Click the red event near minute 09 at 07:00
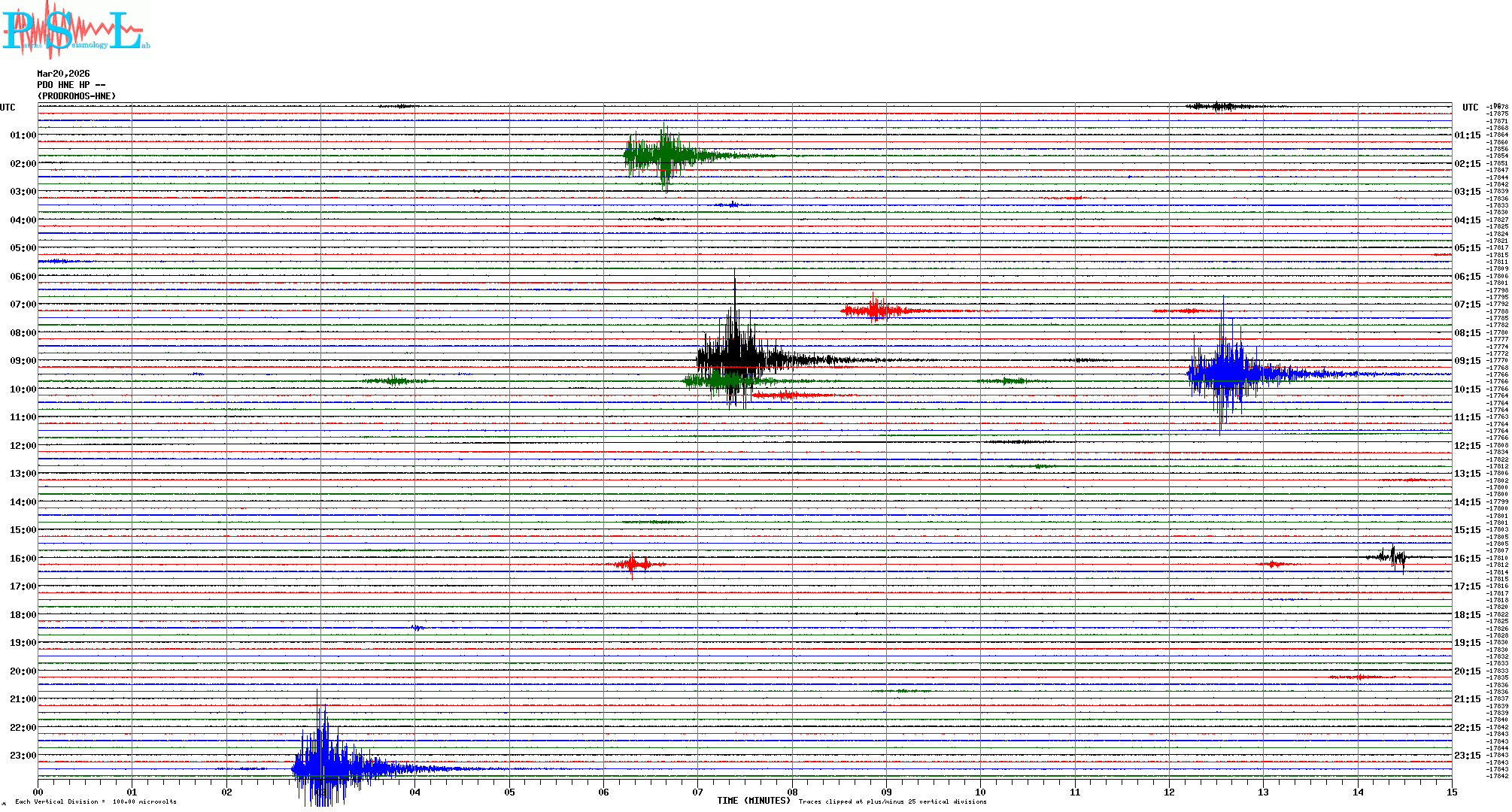The image size is (1512, 812). (x=874, y=310)
